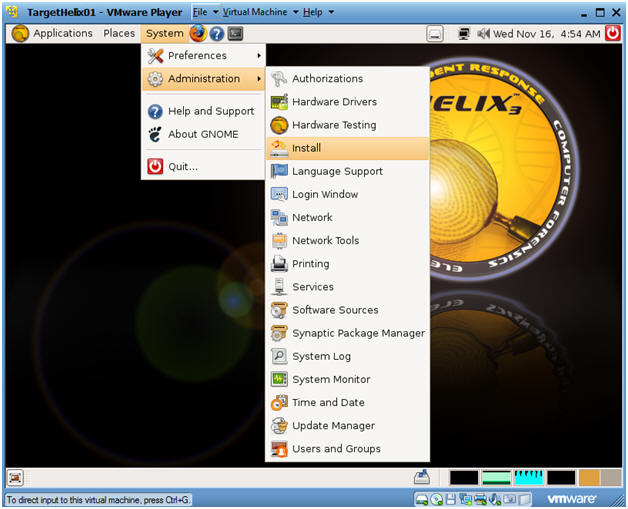Click the Authorizations keys icon
628x509 pixels.
click(279, 79)
